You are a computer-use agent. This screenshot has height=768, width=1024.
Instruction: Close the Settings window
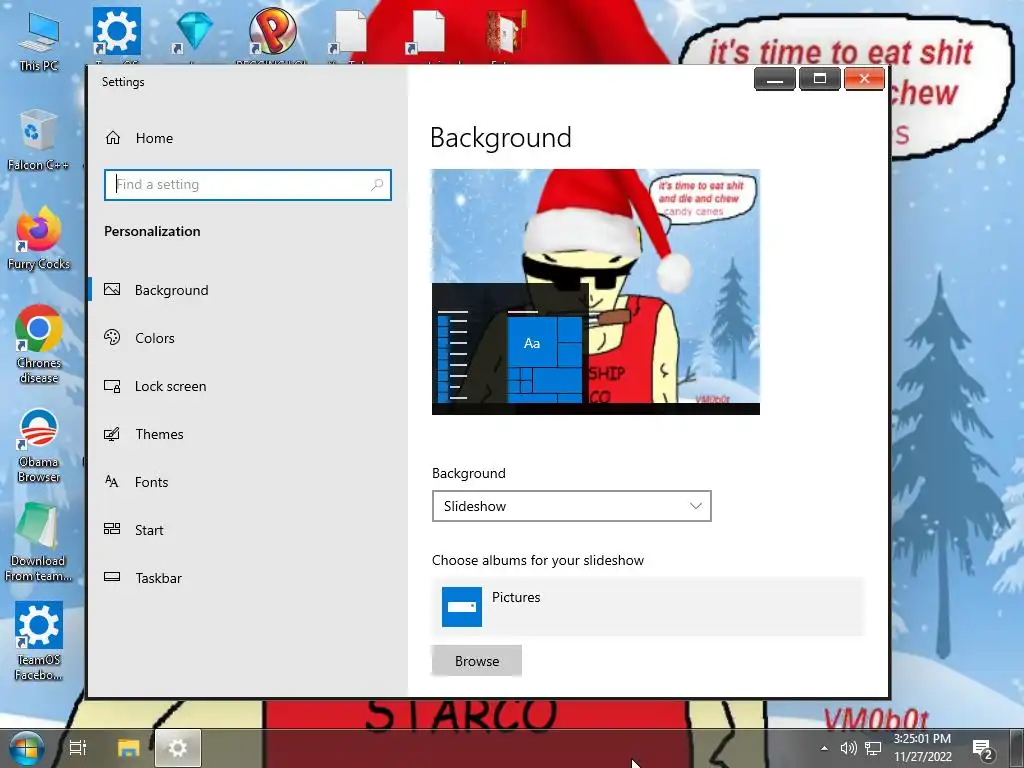point(864,79)
